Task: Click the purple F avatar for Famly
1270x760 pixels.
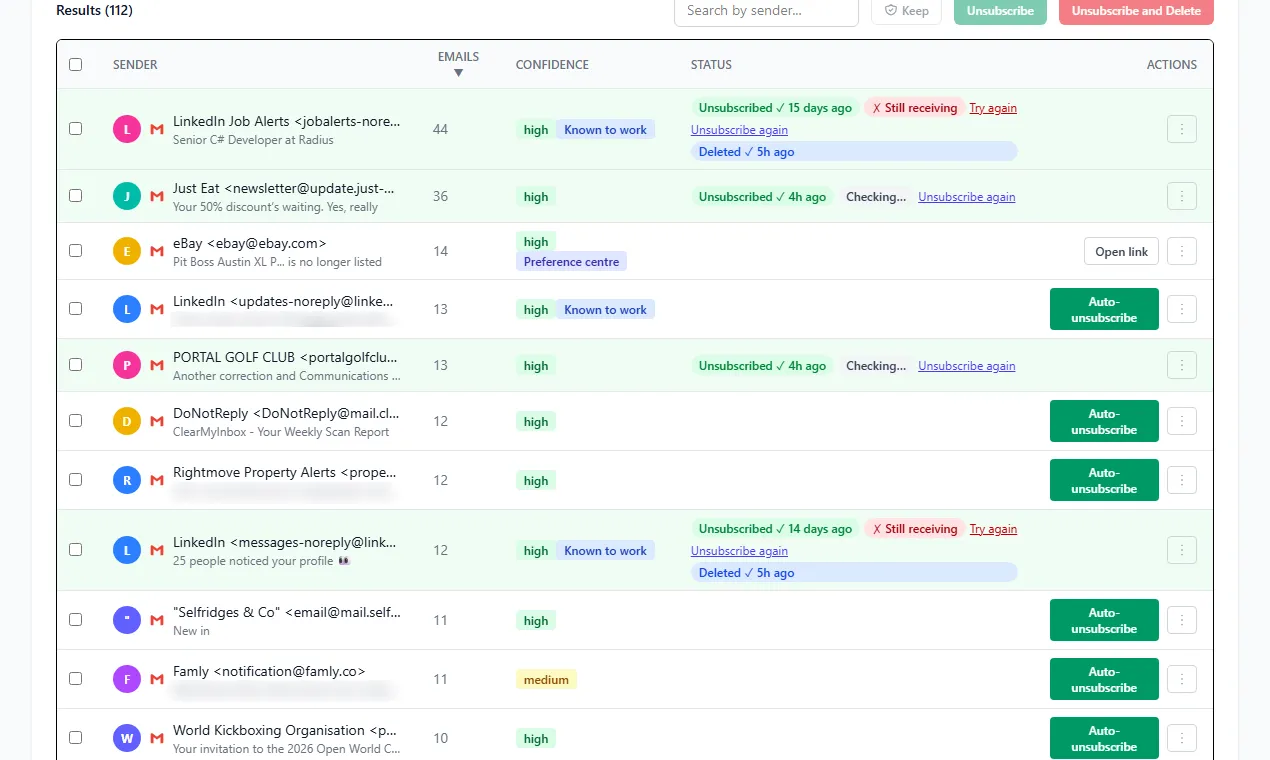Action: click(x=127, y=679)
